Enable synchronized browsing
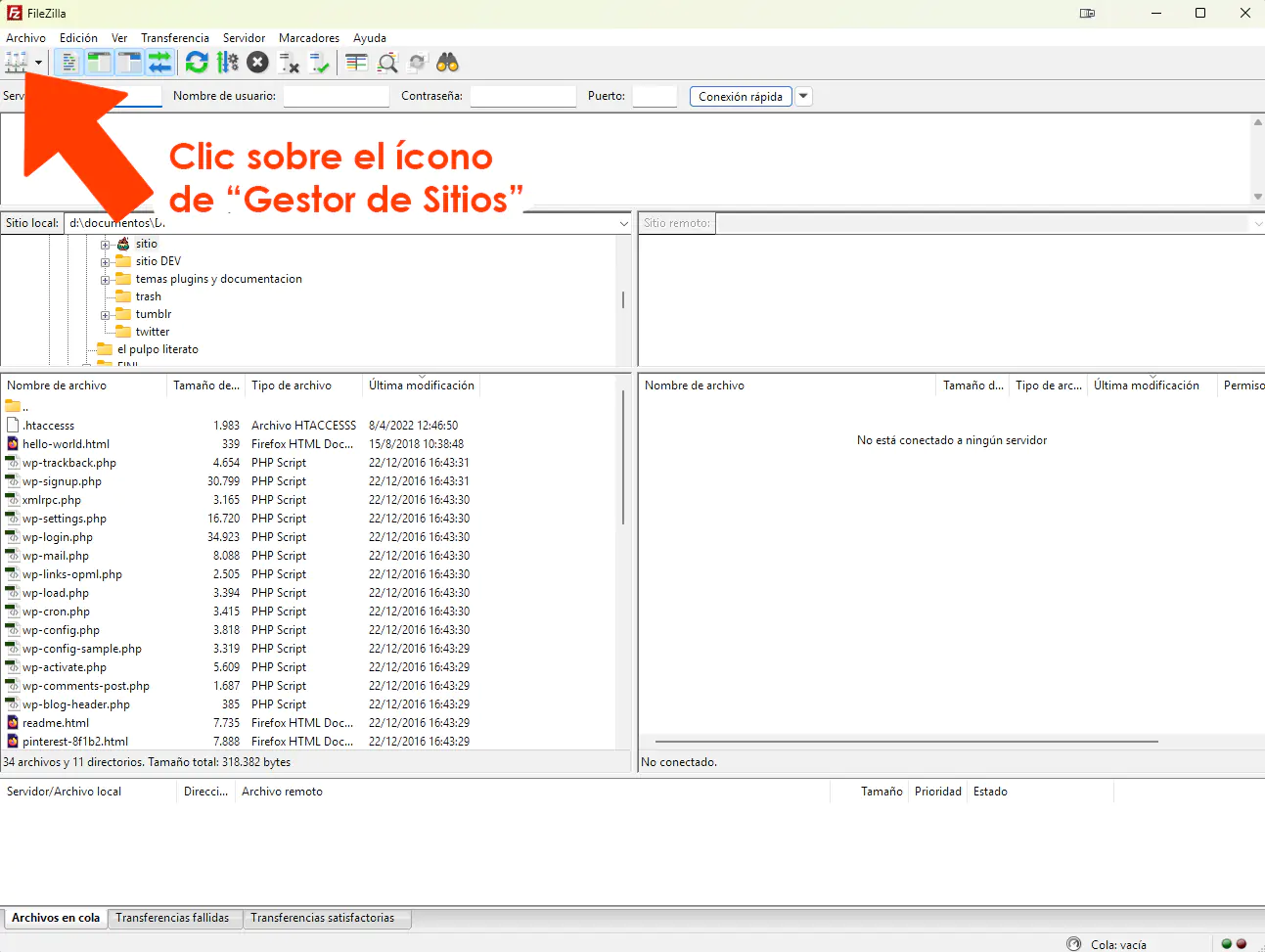This screenshot has height=952, width=1265. point(418,61)
